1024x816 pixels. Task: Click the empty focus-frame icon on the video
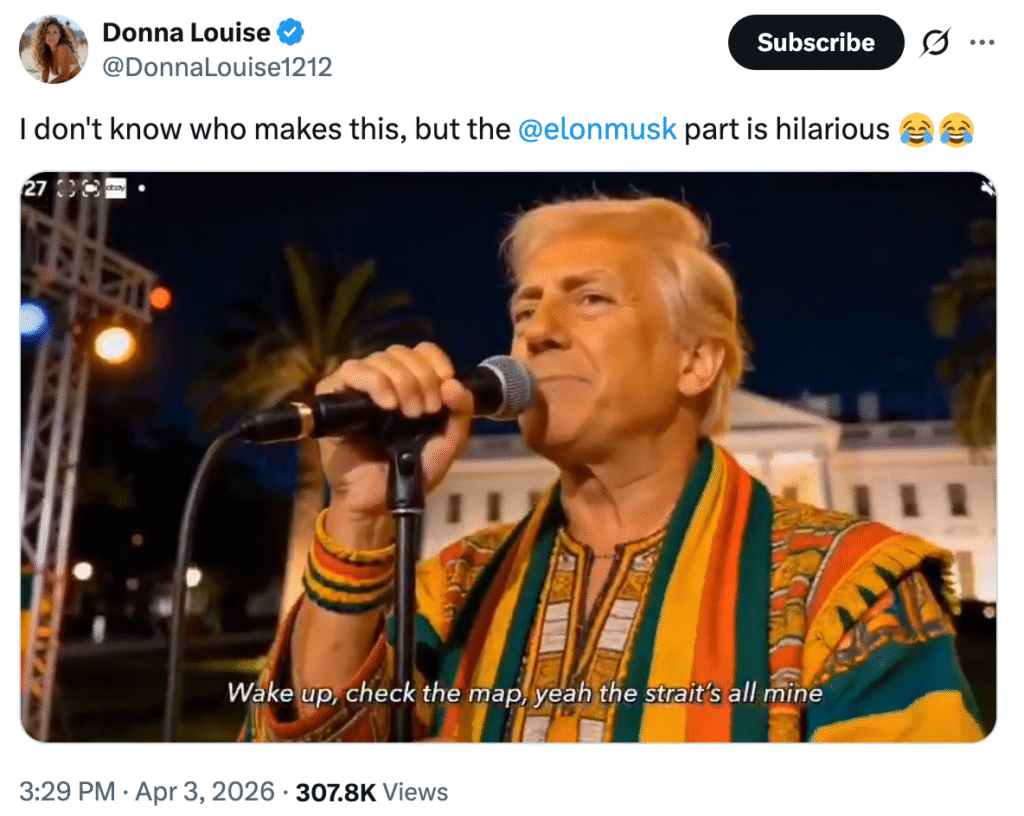[x=68, y=187]
